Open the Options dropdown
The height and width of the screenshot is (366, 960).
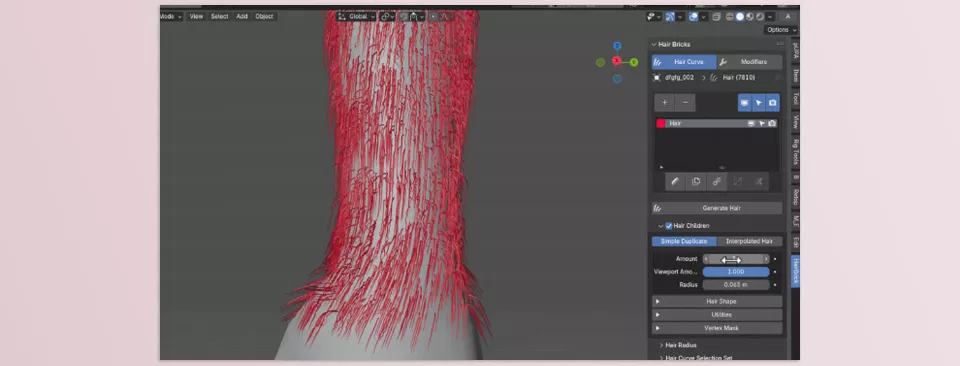pos(781,29)
